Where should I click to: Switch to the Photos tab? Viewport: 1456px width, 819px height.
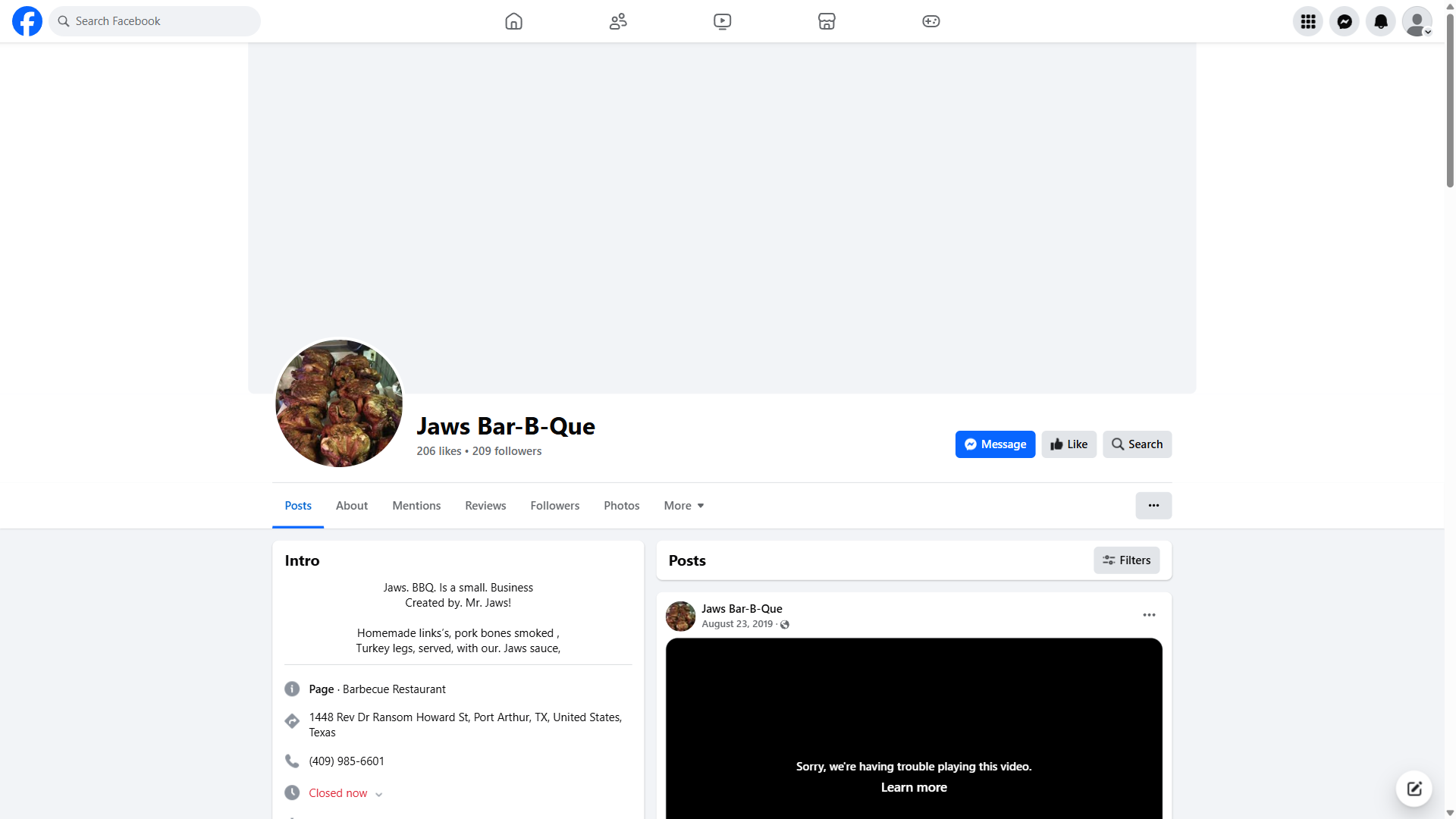[621, 506]
